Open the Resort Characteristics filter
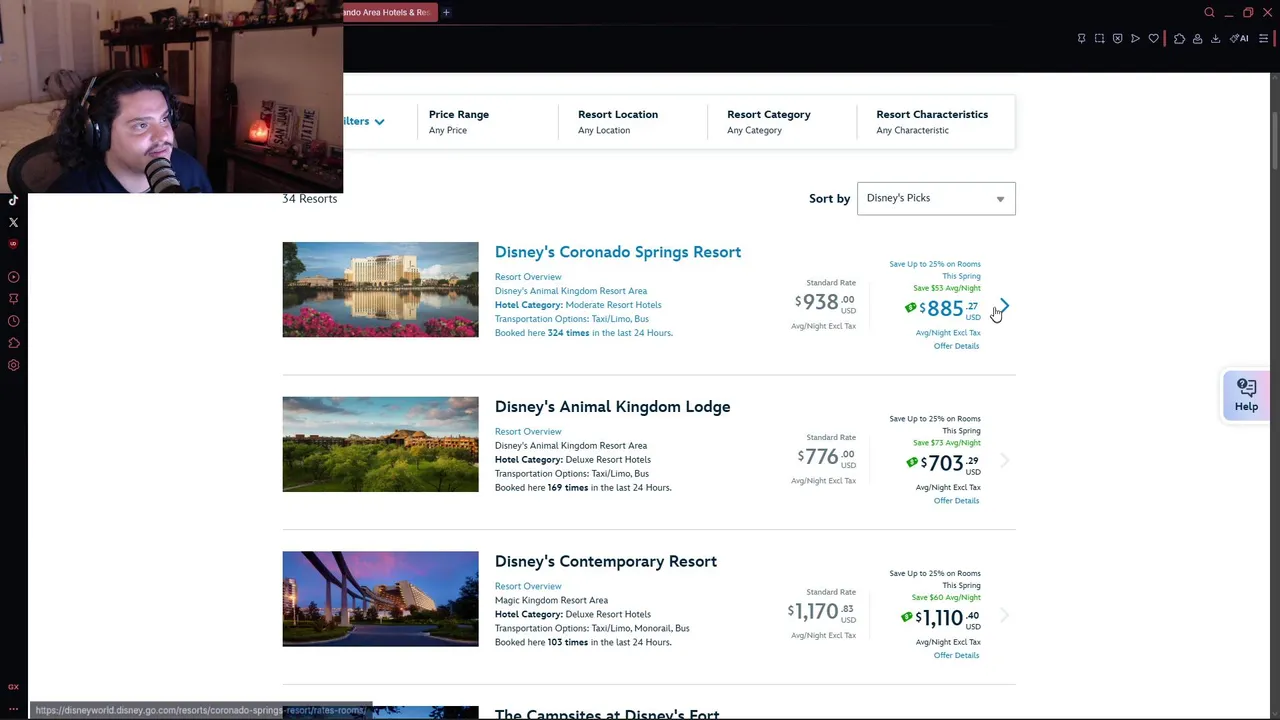1280x720 pixels. tap(932, 121)
